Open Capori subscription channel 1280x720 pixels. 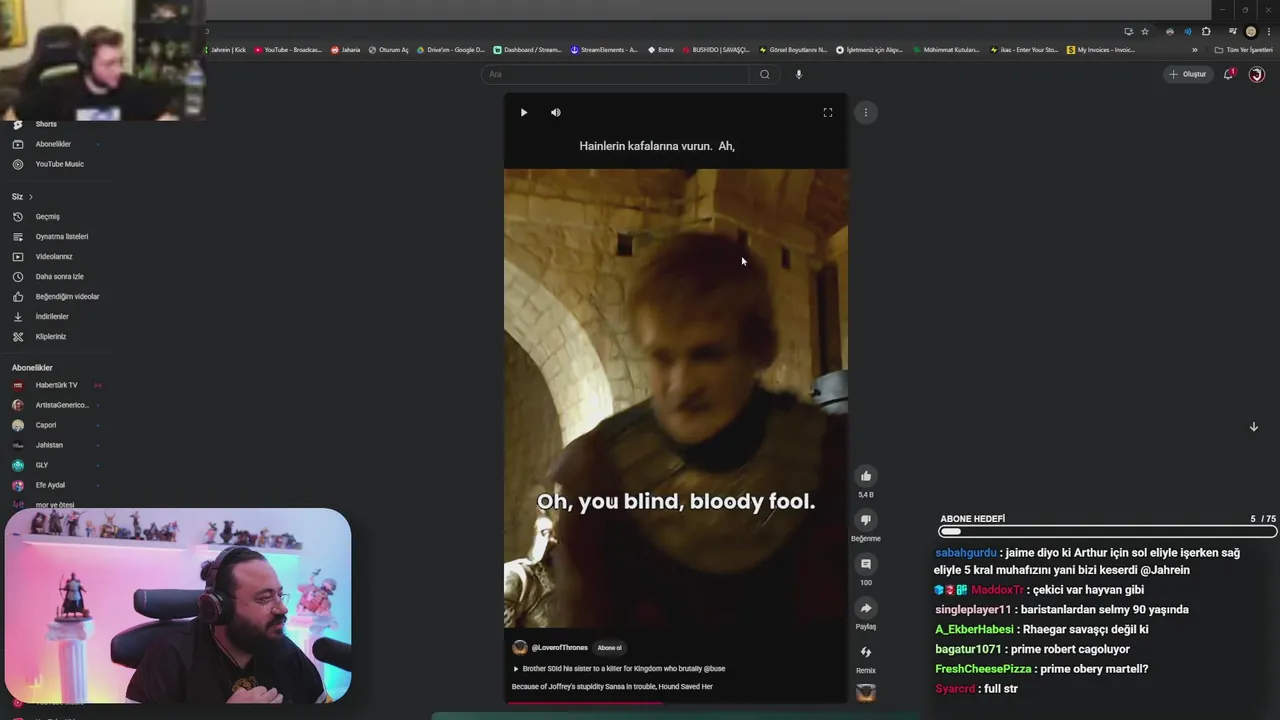point(55,425)
